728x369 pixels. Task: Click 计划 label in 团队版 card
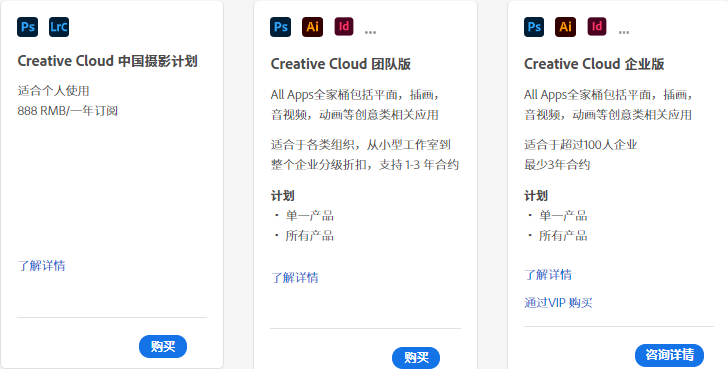point(283,195)
